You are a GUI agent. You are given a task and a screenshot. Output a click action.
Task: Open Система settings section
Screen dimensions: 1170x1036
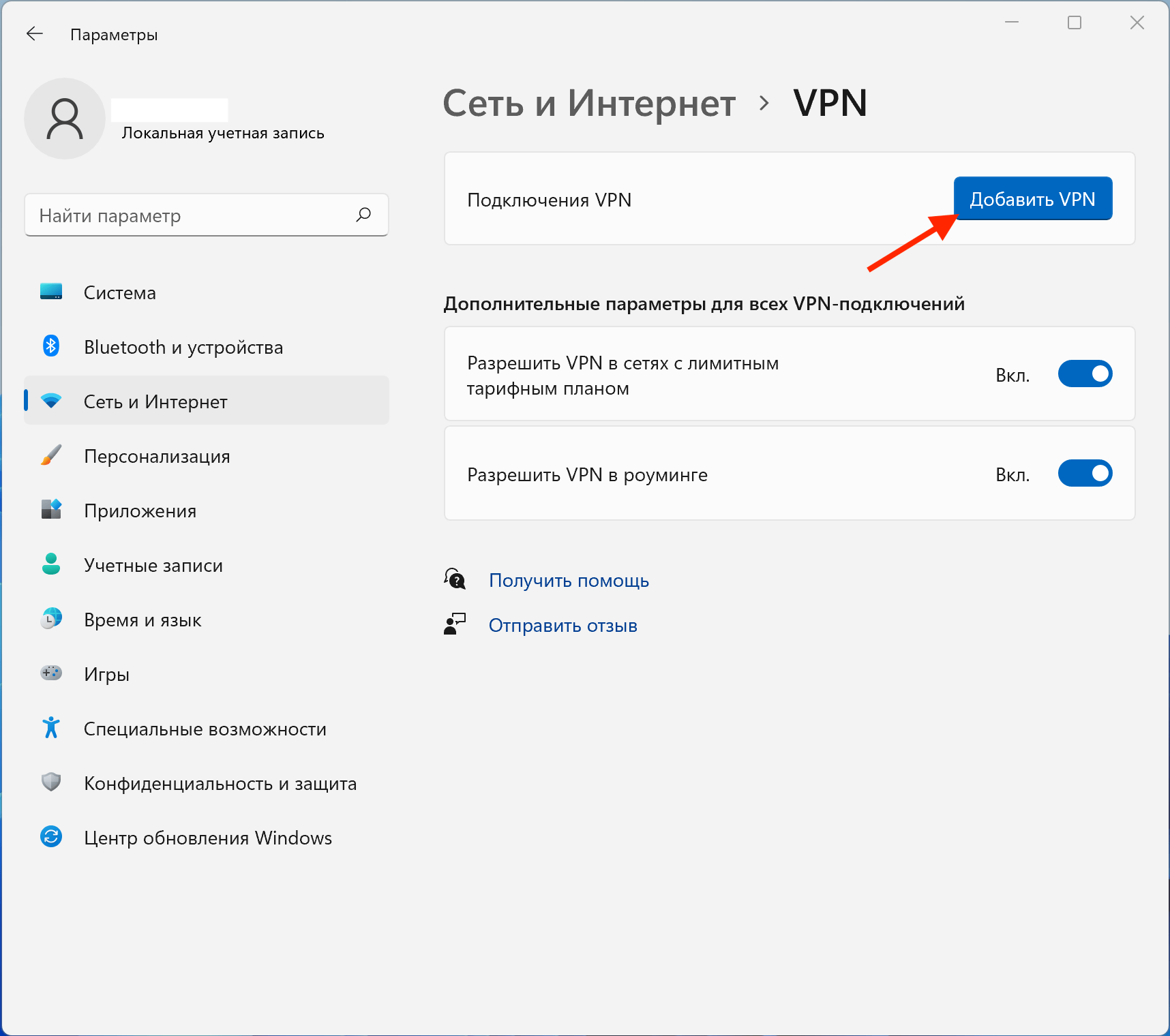[x=120, y=293]
